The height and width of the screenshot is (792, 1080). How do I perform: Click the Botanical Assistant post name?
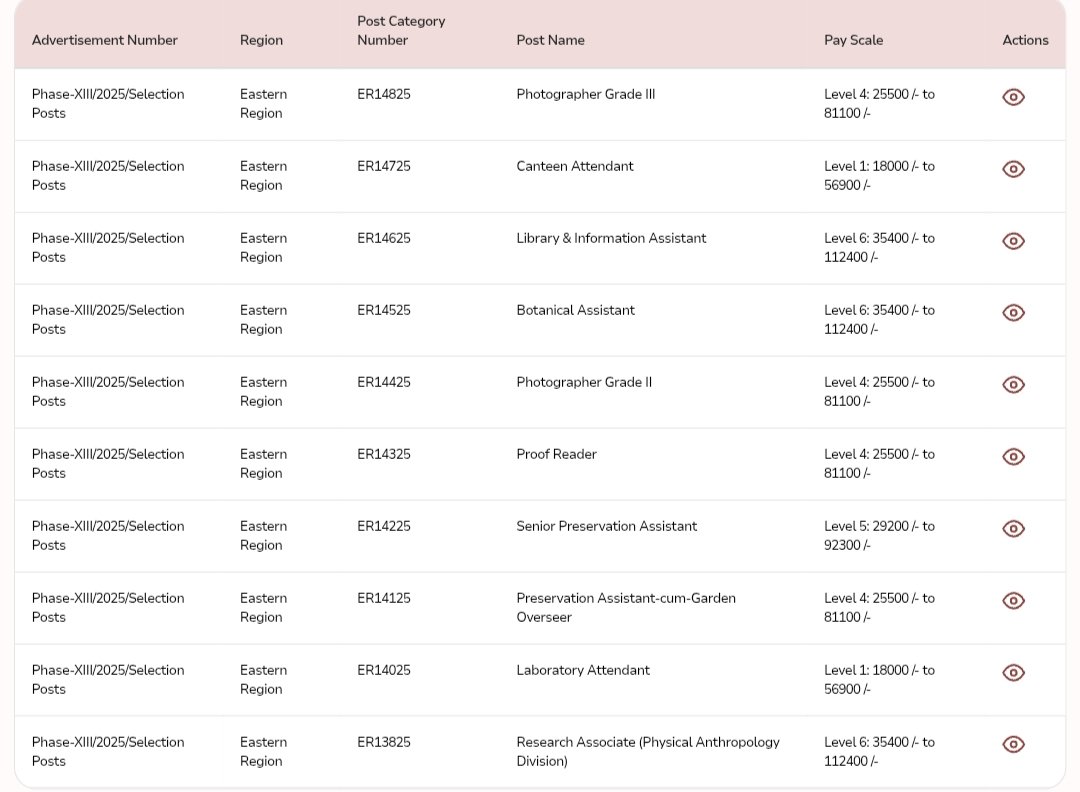coord(575,310)
